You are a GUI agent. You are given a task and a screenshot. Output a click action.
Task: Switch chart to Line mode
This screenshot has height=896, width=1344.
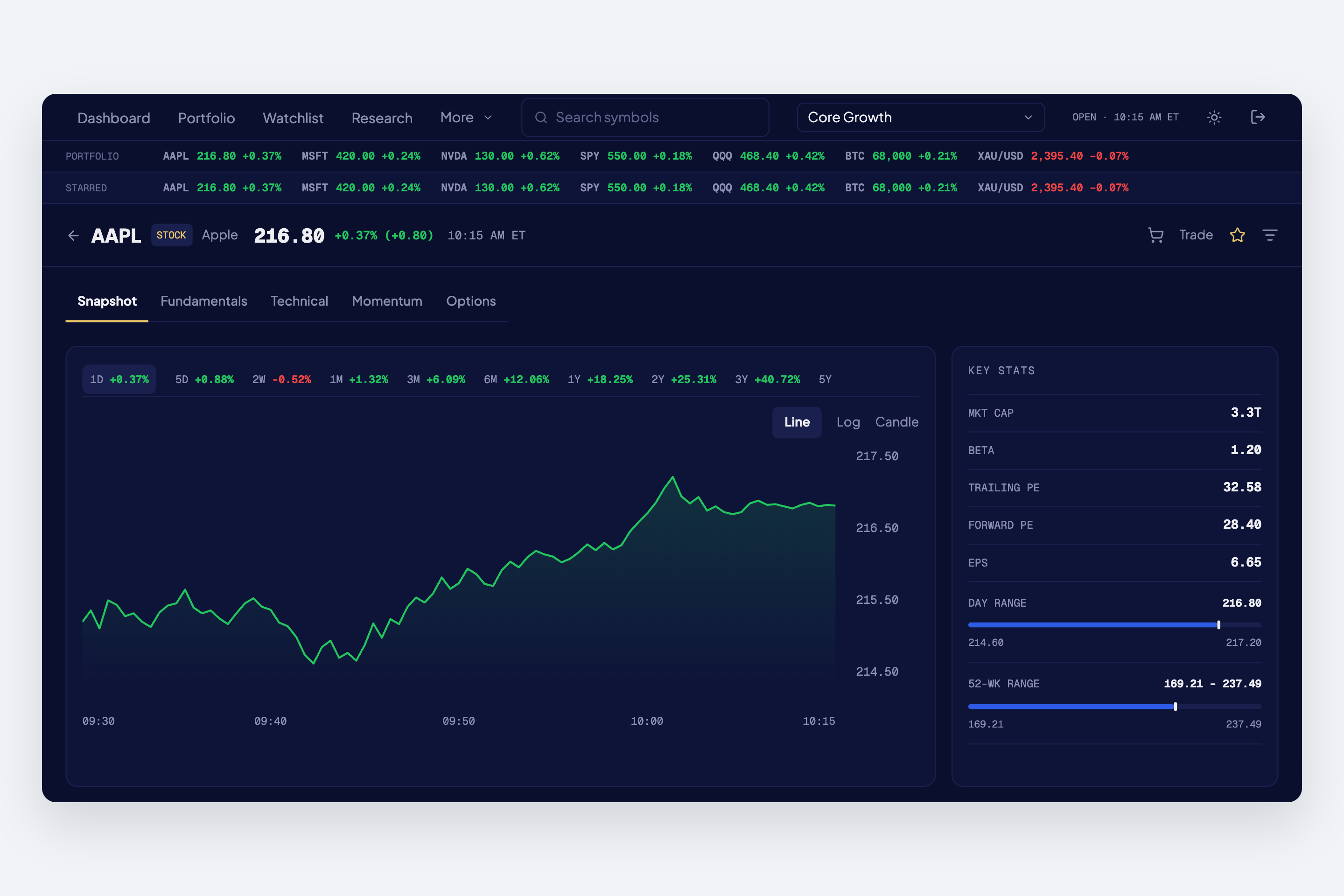coord(797,422)
